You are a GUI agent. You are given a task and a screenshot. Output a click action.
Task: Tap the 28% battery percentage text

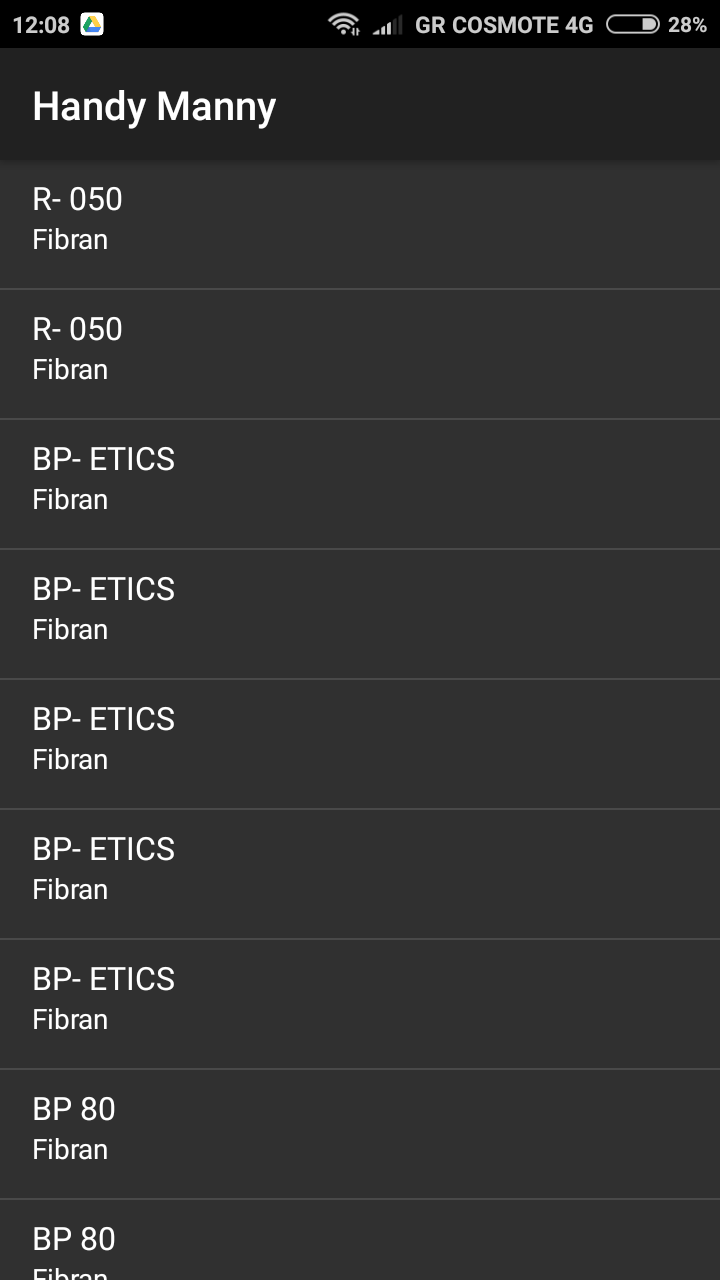[x=687, y=25]
